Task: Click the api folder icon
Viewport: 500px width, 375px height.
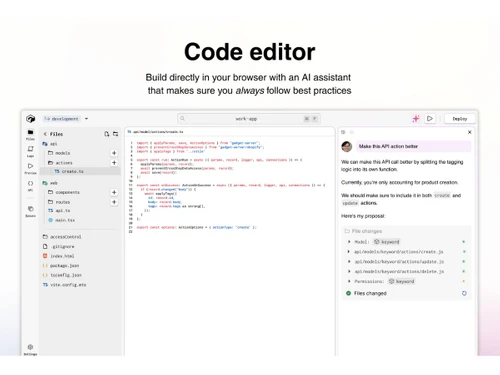Action: (x=45, y=144)
